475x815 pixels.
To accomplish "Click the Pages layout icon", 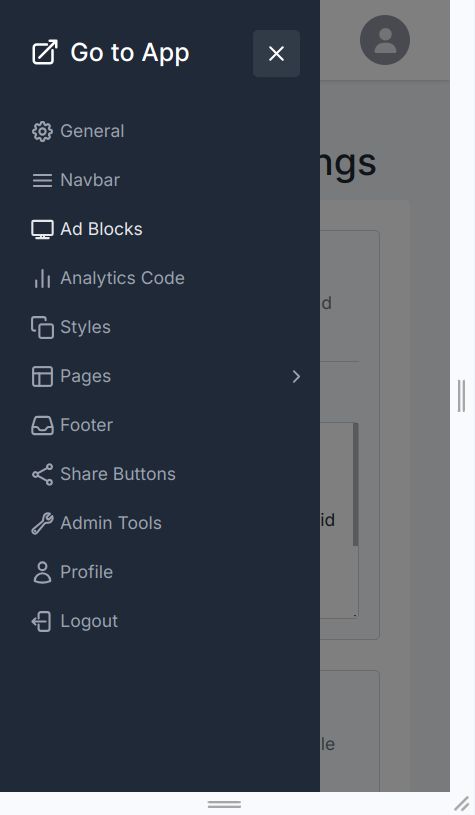I will pos(42,376).
